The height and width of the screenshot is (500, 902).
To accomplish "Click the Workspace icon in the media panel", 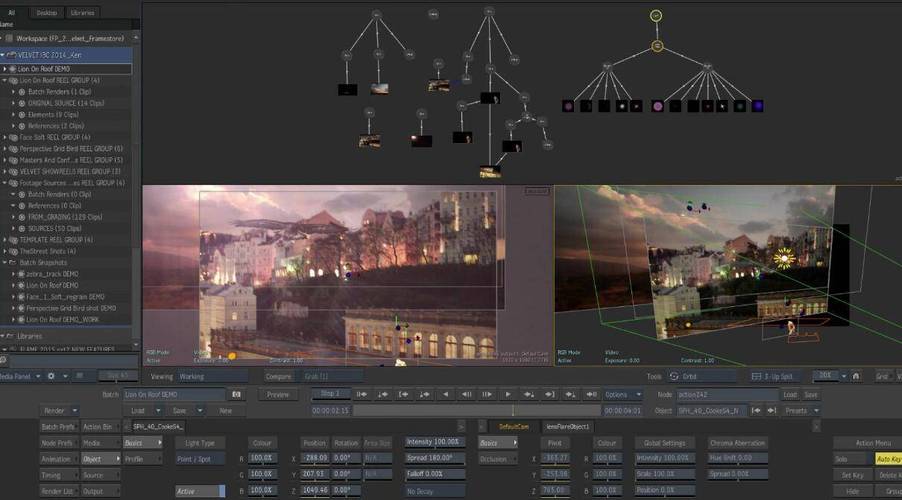I will 9,39.
